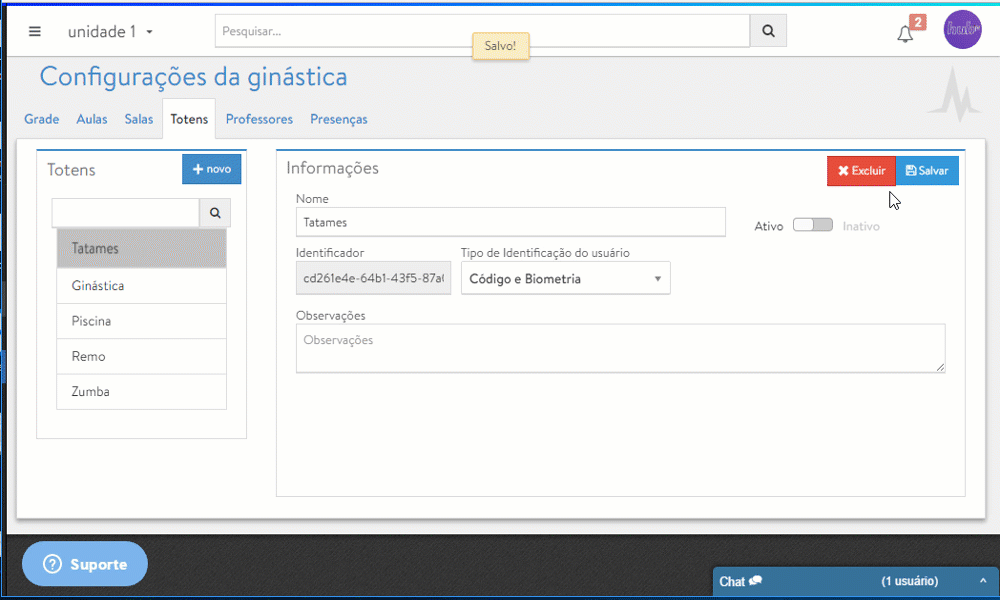Click the Nome input field
Screen dimensions: 1000x600
pyautogui.click(x=510, y=222)
